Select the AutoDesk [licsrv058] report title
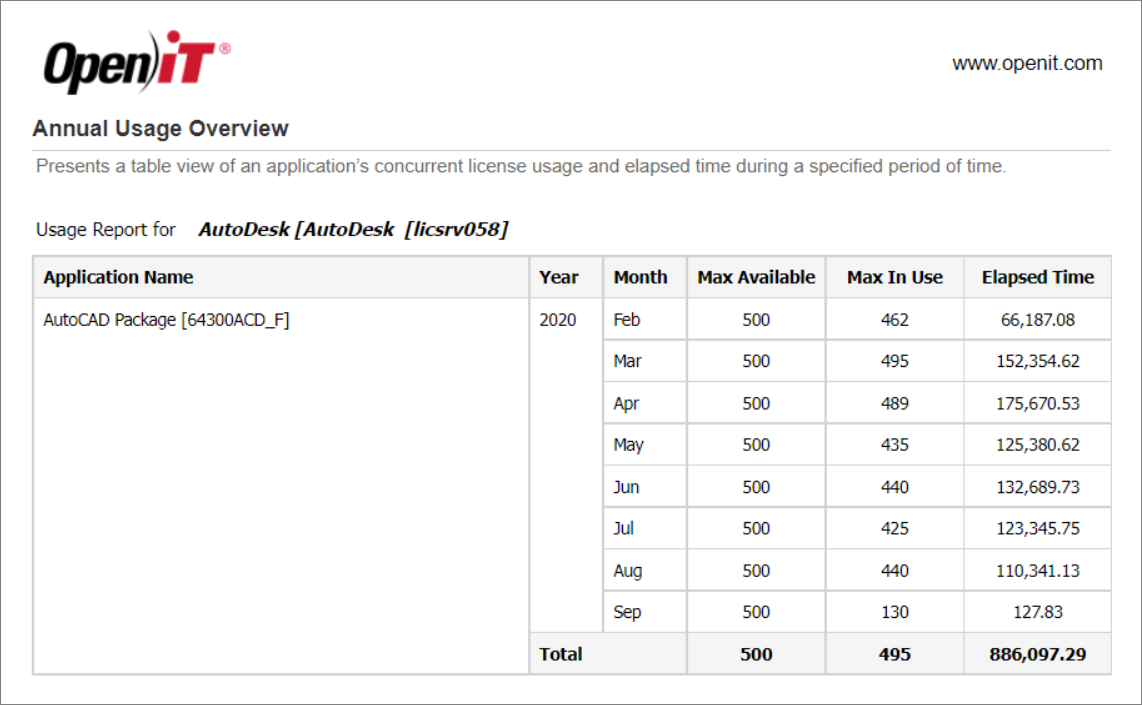The image size is (1142, 705). tap(353, 229)
